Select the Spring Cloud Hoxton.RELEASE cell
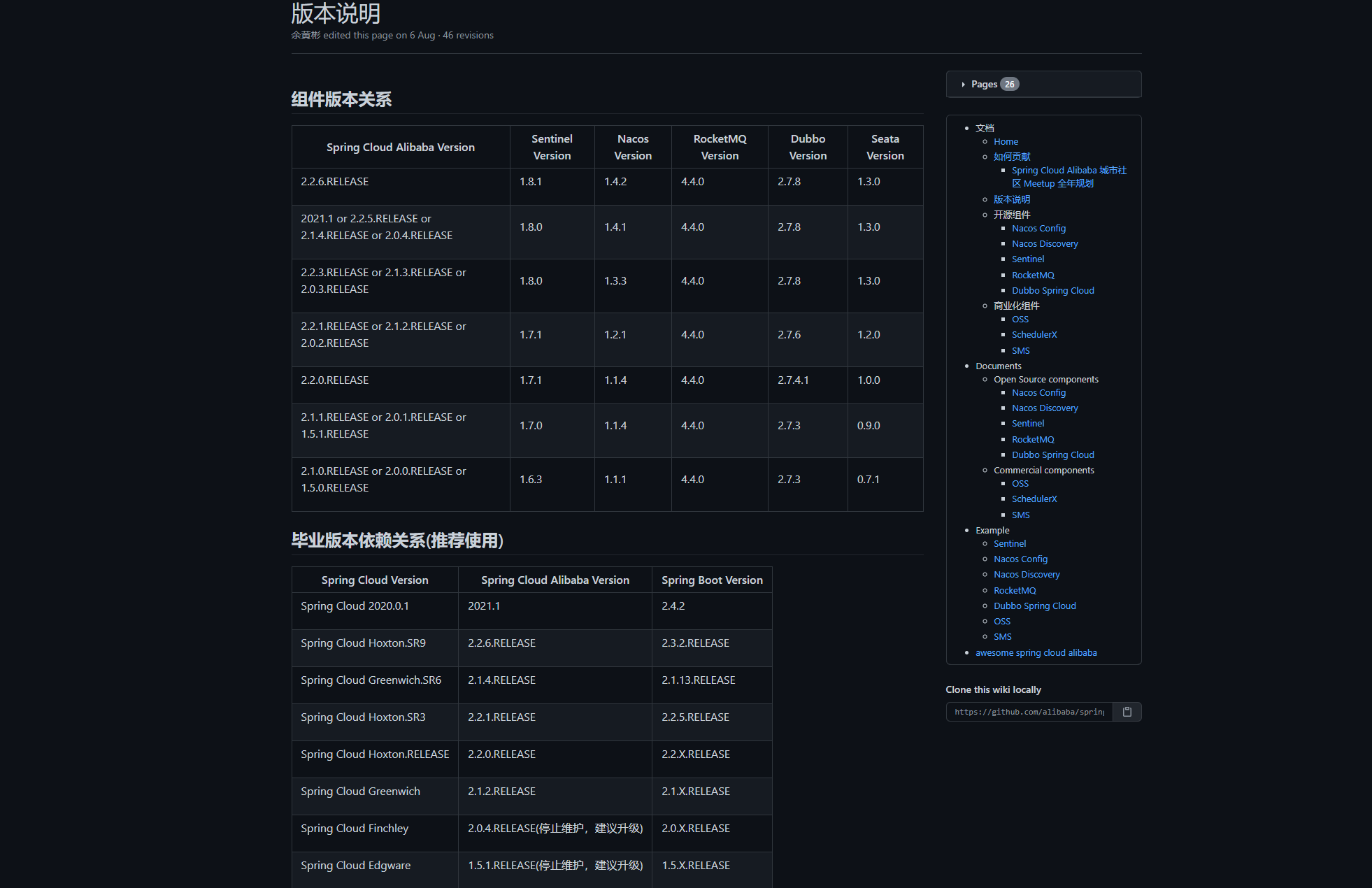Screen dimensions: 1372x888 [x=375, y=759]
